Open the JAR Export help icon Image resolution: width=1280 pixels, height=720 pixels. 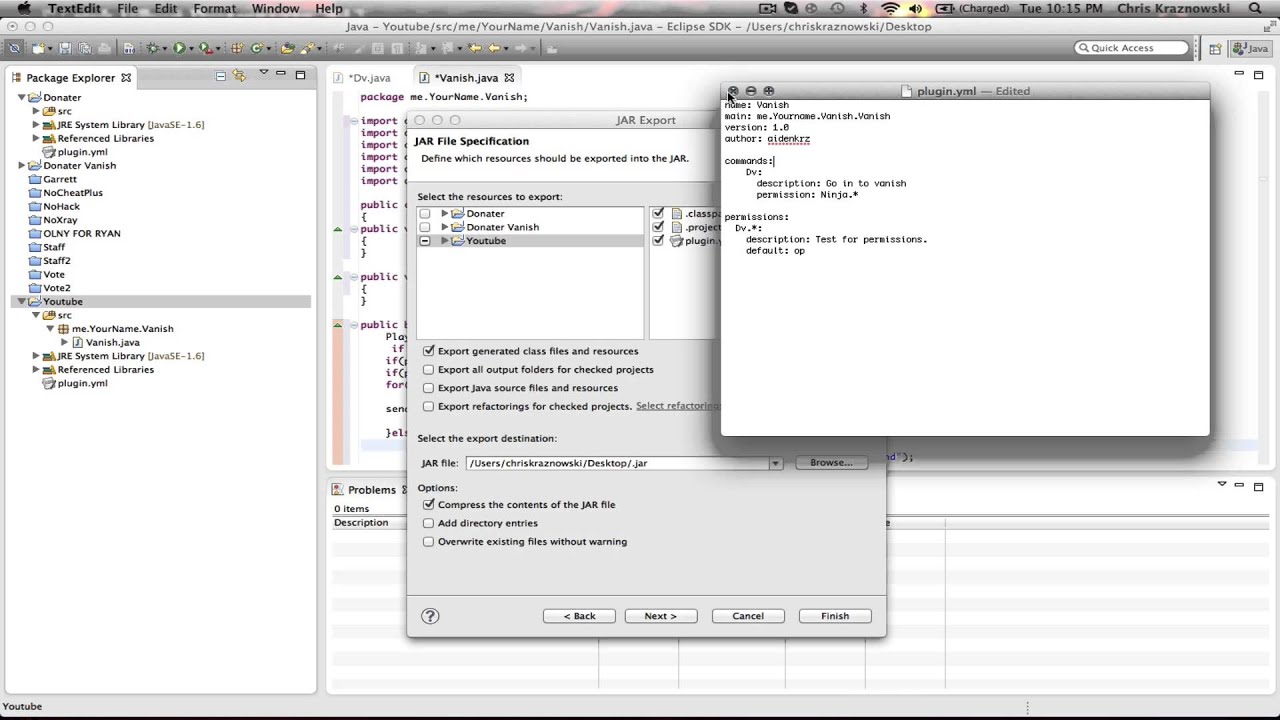point(430,616)
